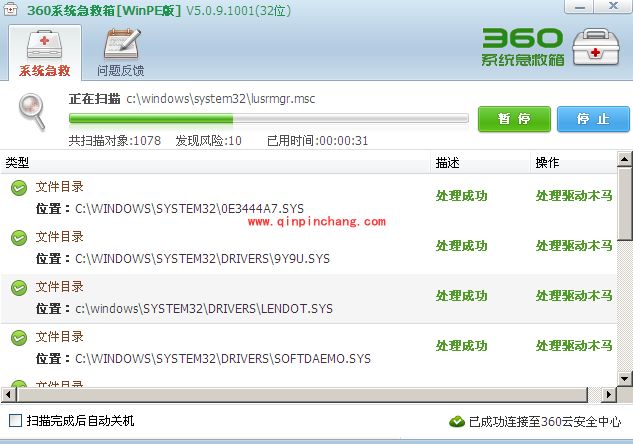The image size is (633, 444).
Task: Click the green check for LENDOT.SYS
Action: pyautogui.click(x=19, y=288)
